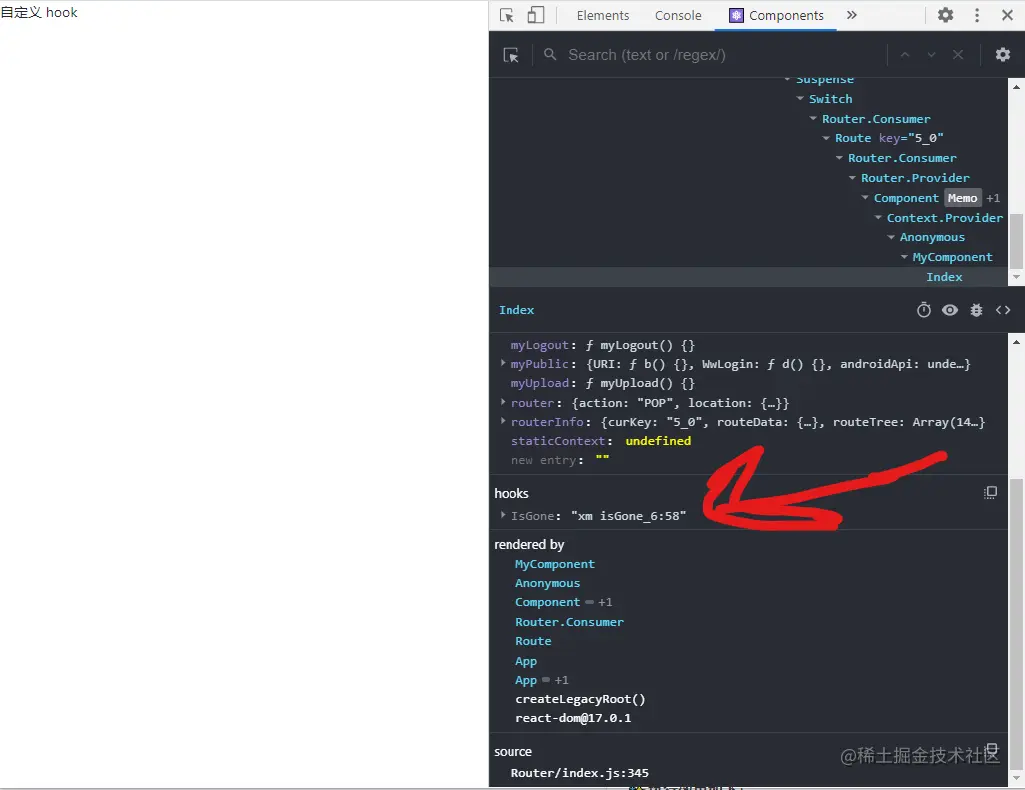Open Anonymous in rendered by list
Image resolution: width=1025 pixels, height=790 pixels.
[547, 583]
